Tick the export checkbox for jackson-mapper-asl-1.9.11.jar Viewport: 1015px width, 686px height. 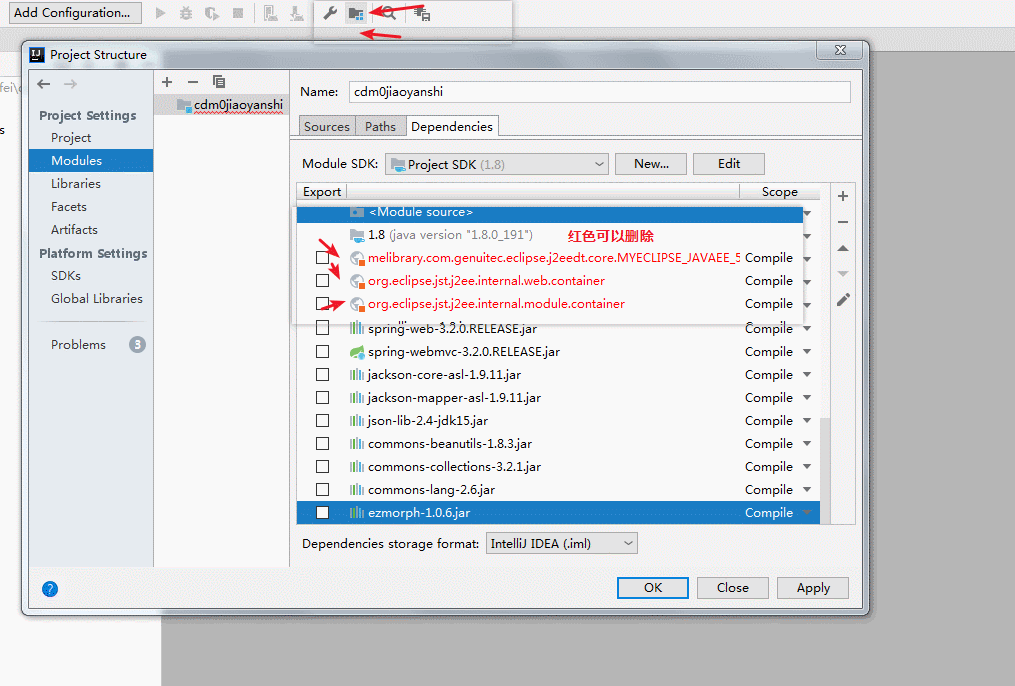[322, 398]
